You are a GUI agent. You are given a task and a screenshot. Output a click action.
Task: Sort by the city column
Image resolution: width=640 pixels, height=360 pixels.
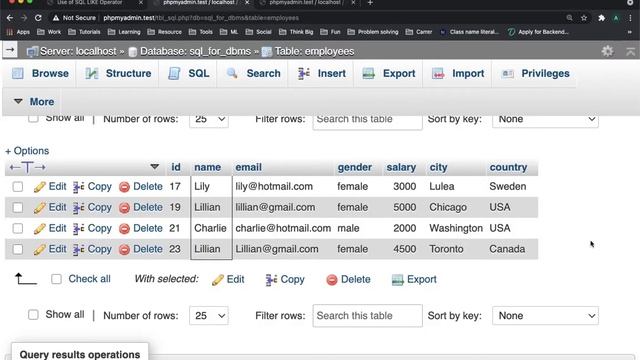(438, 167)
